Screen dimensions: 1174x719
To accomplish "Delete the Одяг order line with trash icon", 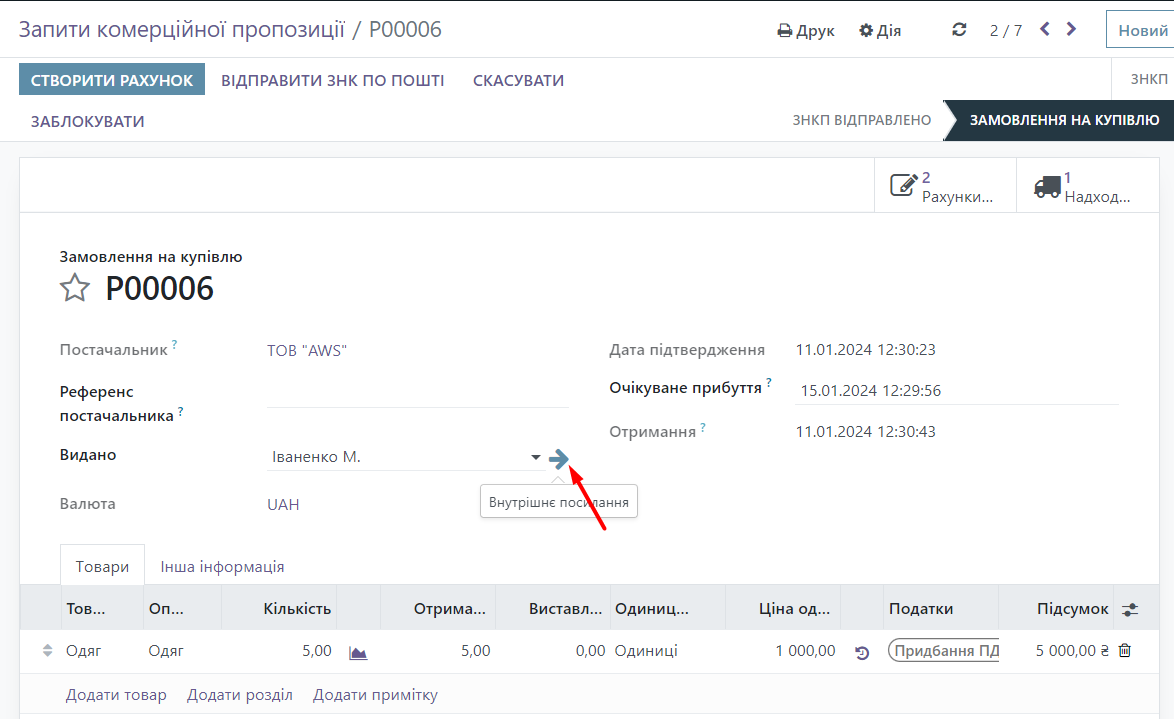I will (x=1125, y=651).
